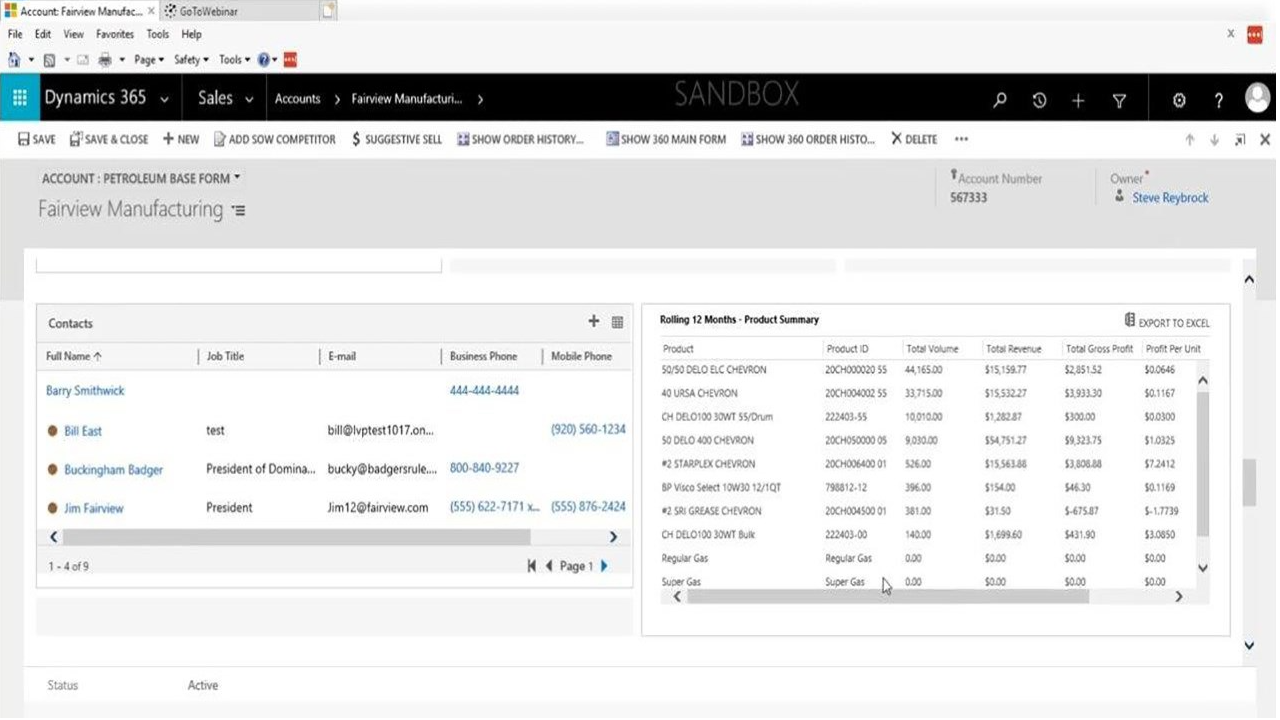Open the Dynamics 365 app launcher waffle

pyautogui.click(x=20, y=98)
